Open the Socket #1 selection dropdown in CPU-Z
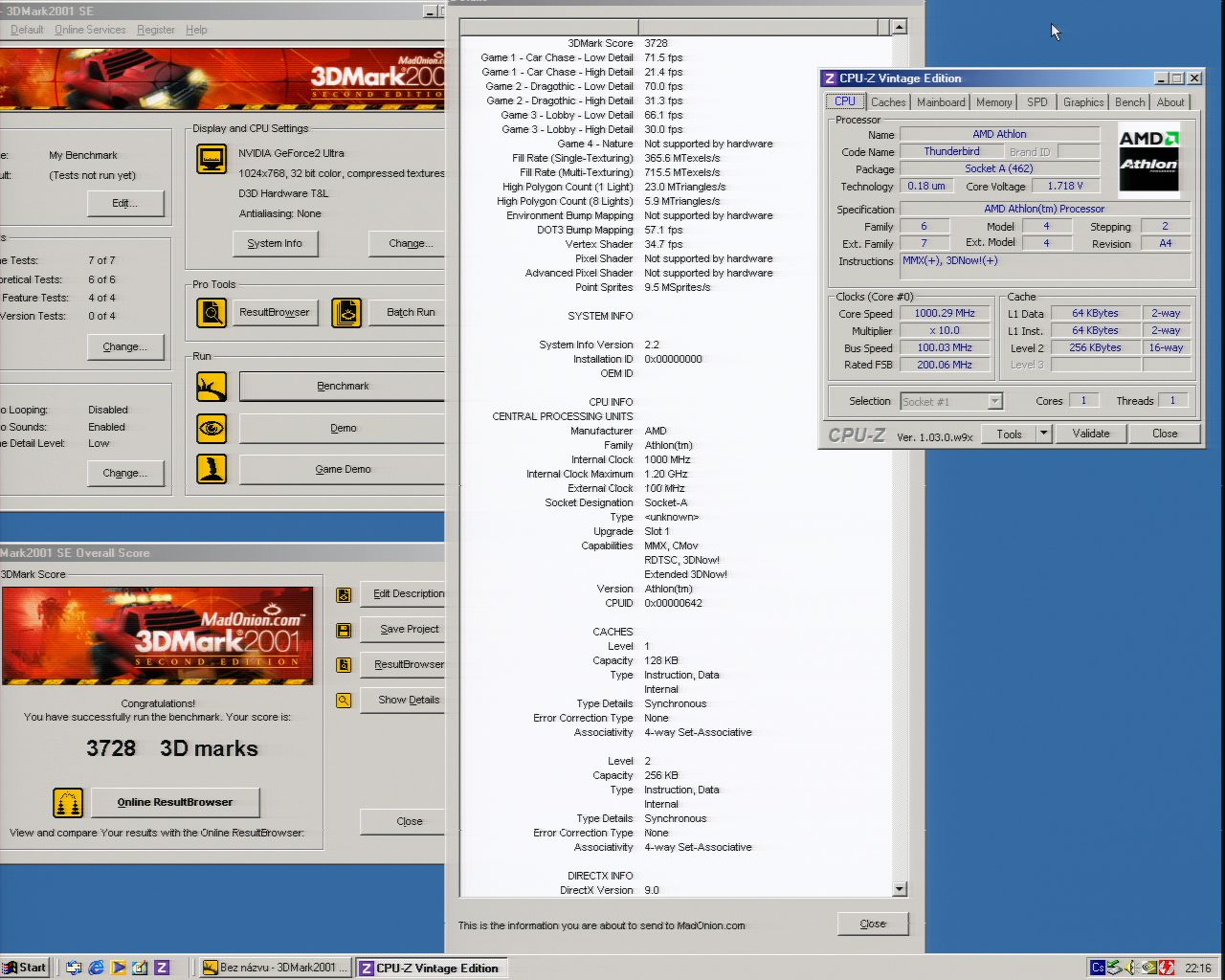 994,402
